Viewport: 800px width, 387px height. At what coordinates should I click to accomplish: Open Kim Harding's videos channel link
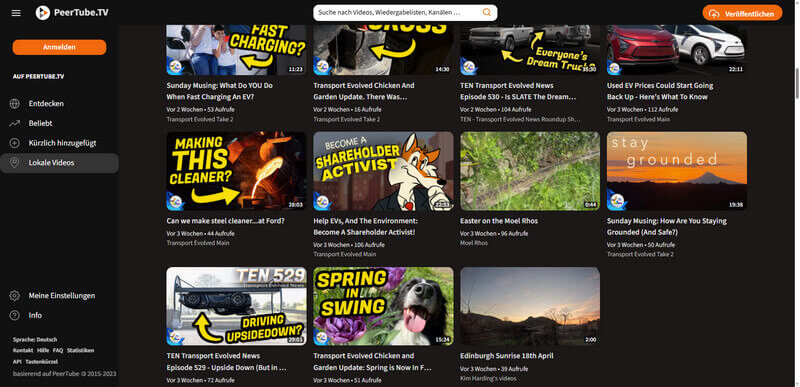[x=488, y=378]
